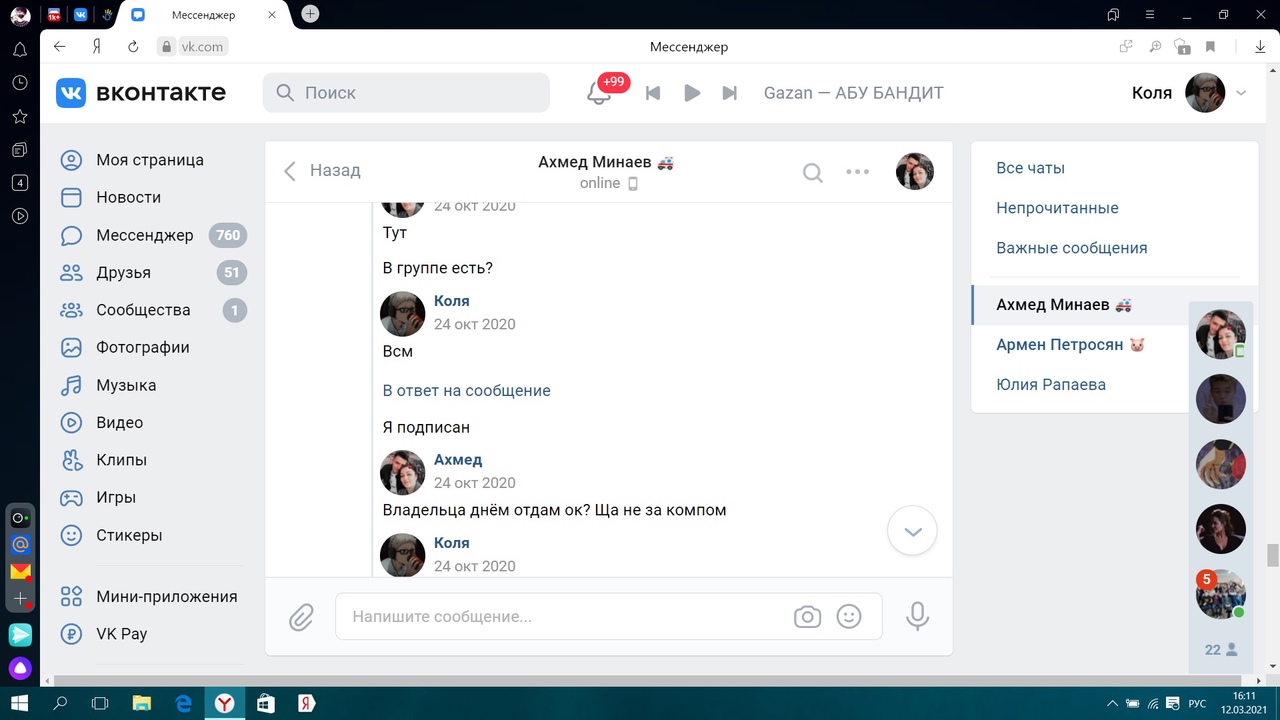Viewport: 1280px width, 720px height.
Task: Select the Важные сообщения filter
Action: coord(1071,248)
